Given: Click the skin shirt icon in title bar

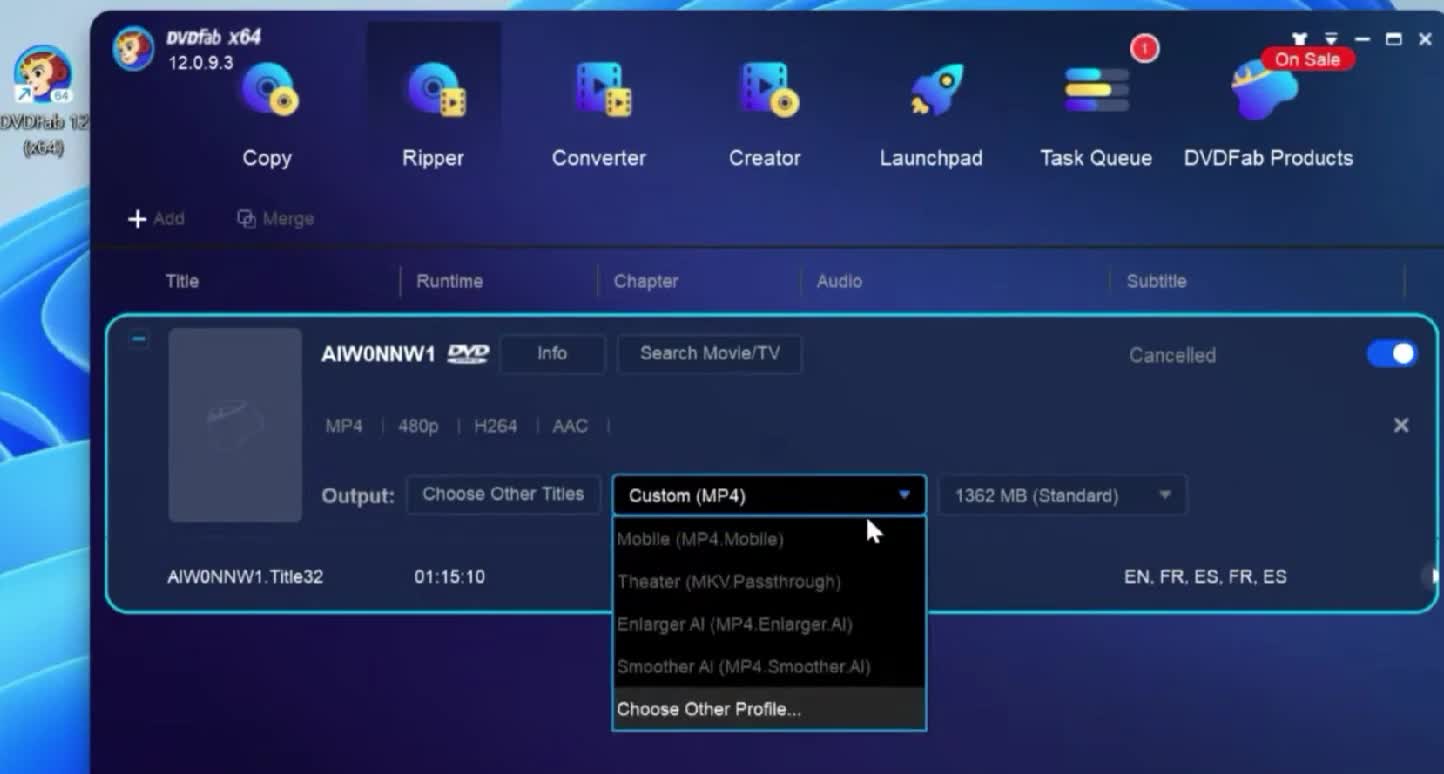Looking at the screenshot, I should (x=1299, y=39).
